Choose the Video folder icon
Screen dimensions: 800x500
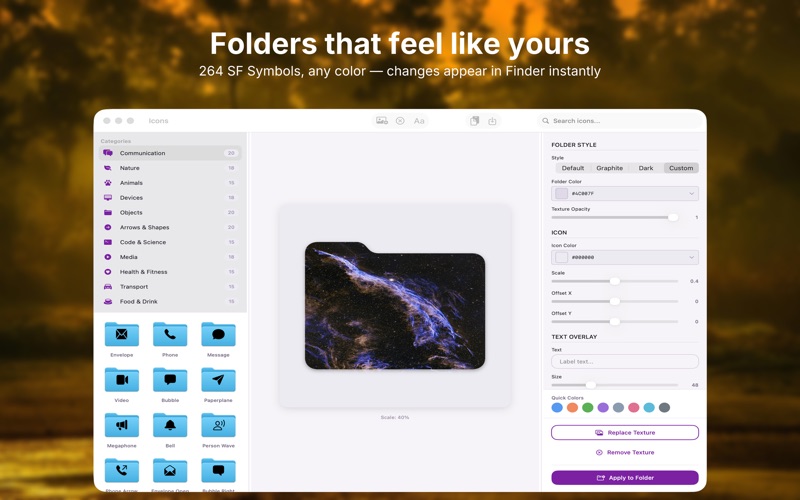pos(121,380)
